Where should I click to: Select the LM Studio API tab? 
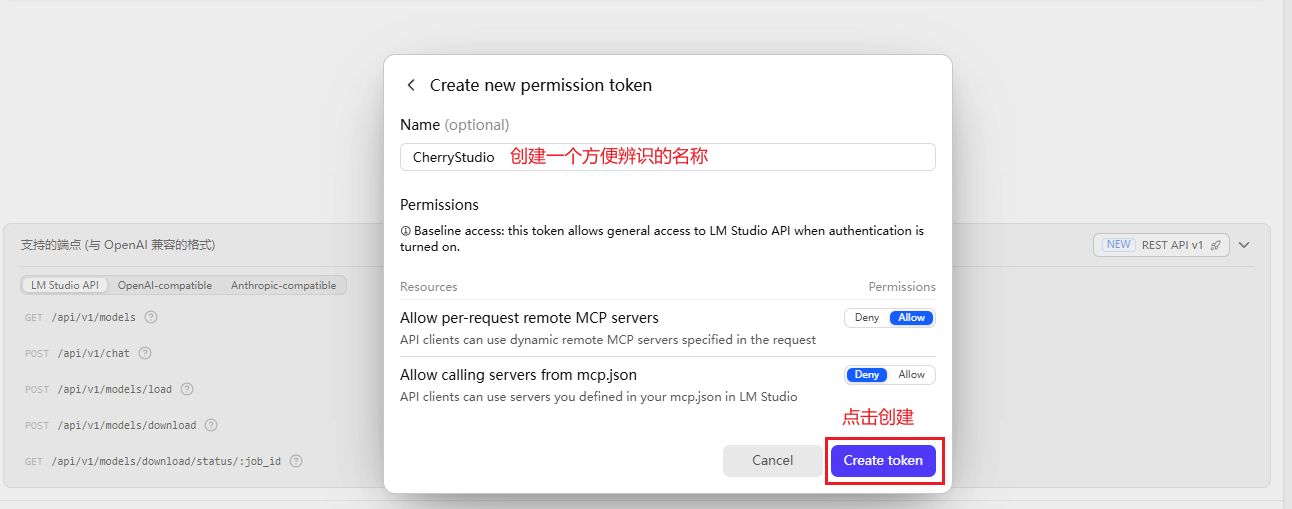coord(65,285)
